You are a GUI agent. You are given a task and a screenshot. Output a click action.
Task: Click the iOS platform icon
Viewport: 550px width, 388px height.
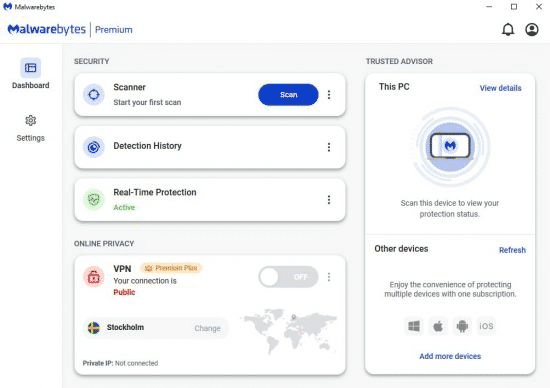coord(486,326)
